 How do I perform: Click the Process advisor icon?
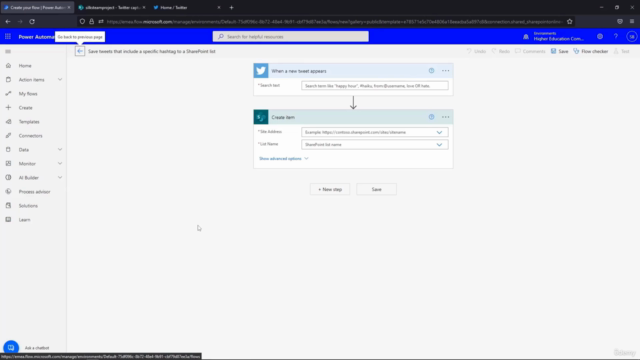point(8,191)
